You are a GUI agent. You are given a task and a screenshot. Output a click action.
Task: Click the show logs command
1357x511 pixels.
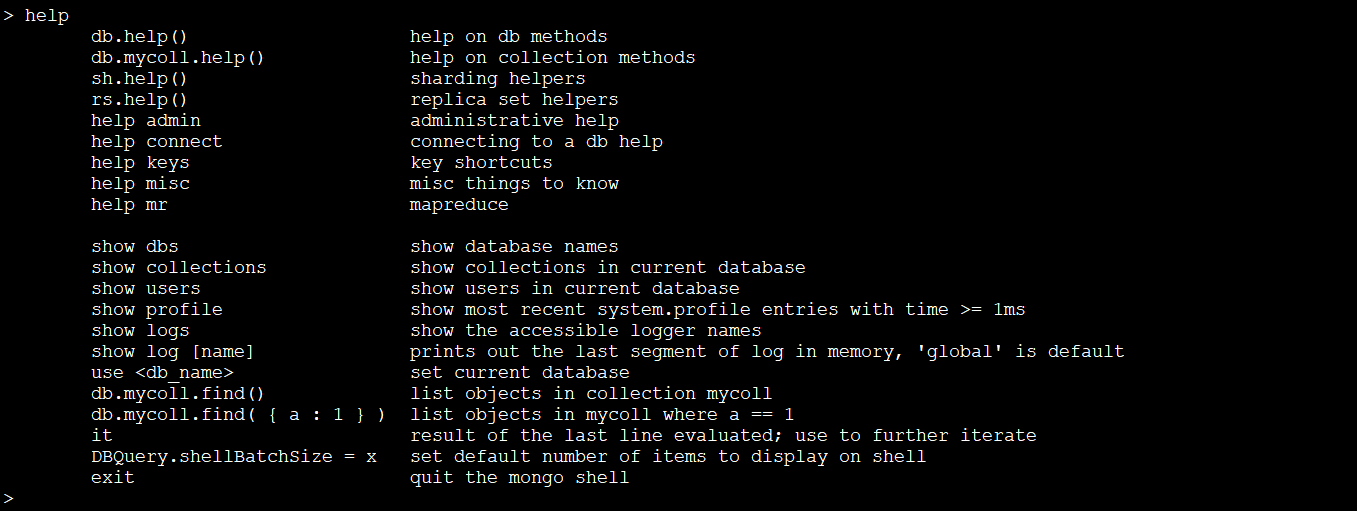coord(140,330)
